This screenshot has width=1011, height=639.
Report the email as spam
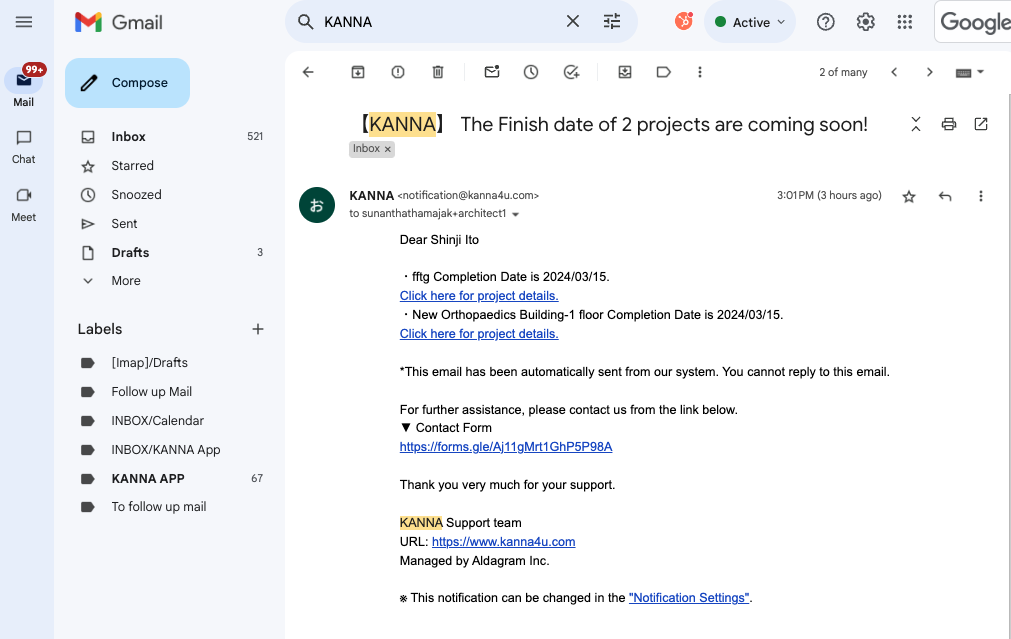point(397,71)
